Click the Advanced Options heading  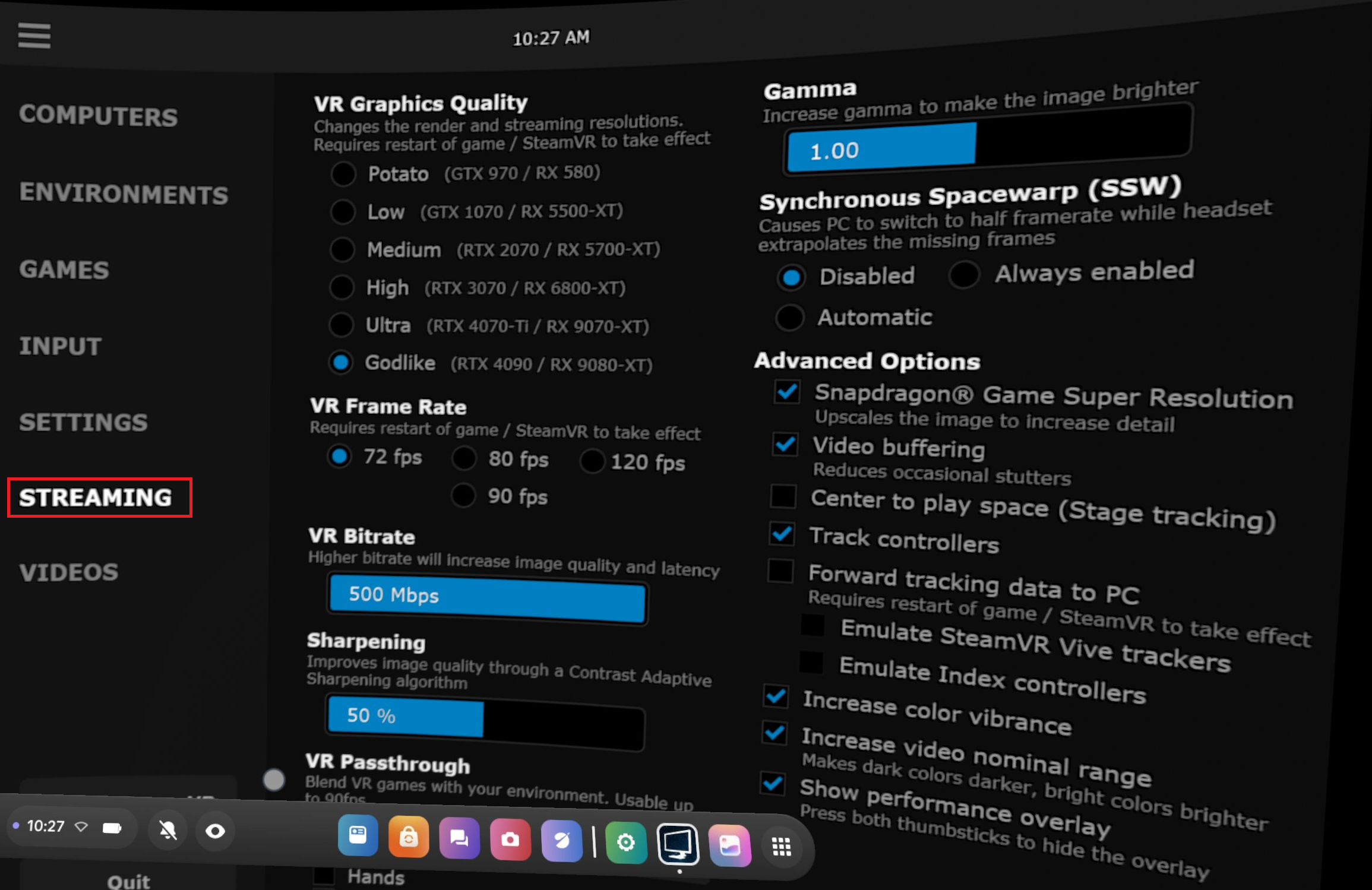click(867, 361)
